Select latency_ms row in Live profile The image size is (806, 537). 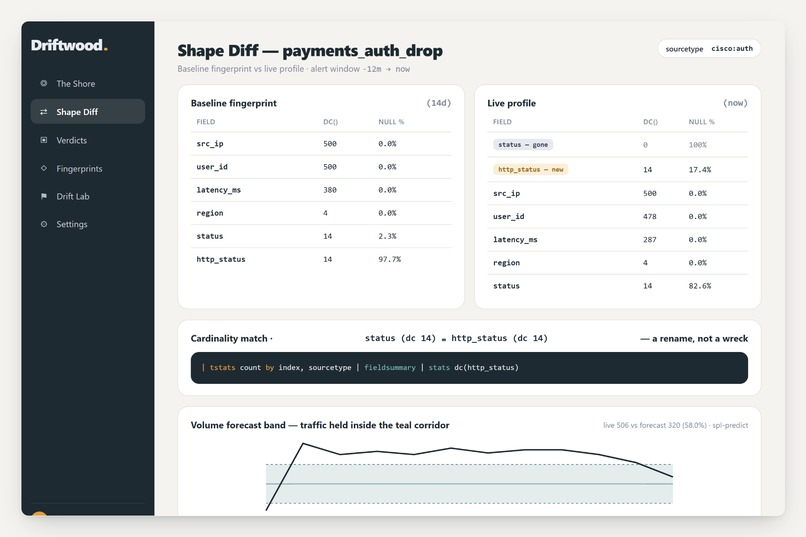tap(618, 240)
